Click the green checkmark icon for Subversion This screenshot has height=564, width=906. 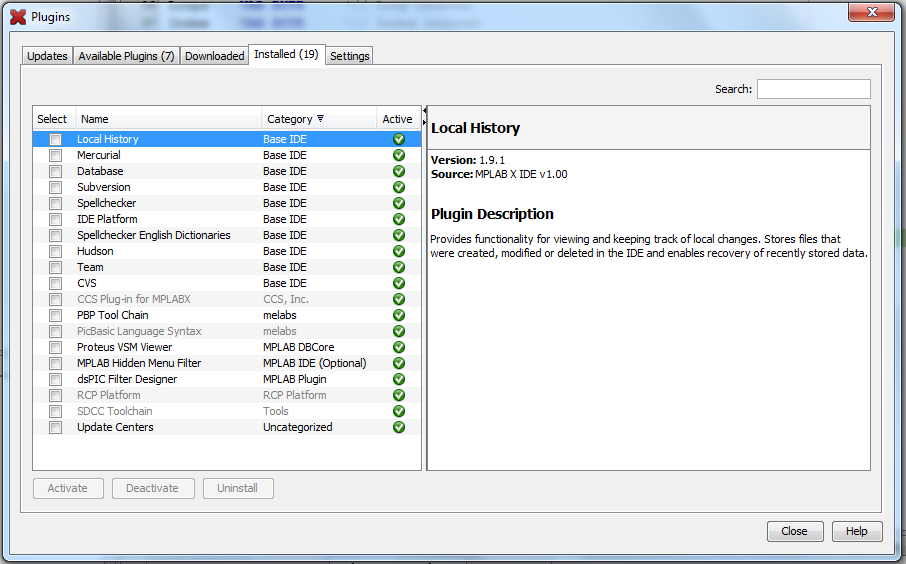(x=399, y=187)
